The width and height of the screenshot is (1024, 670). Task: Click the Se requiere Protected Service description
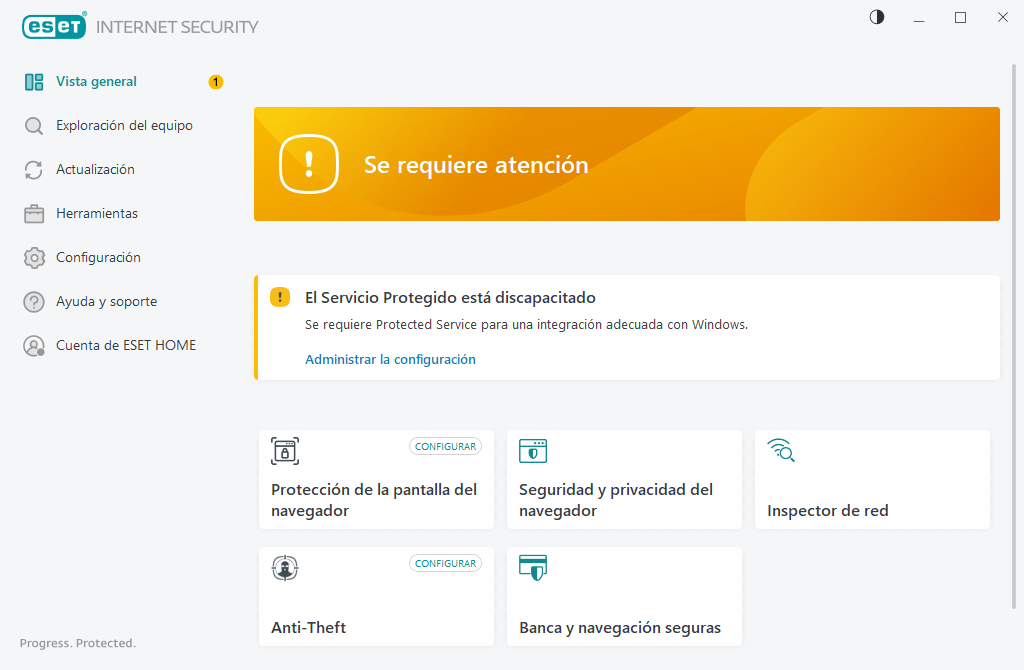(526, 325)
